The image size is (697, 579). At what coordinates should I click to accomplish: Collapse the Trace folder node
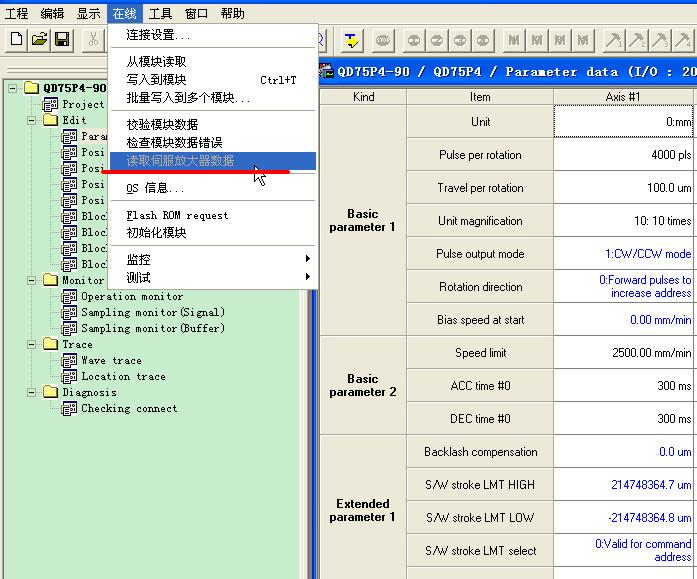34,344
